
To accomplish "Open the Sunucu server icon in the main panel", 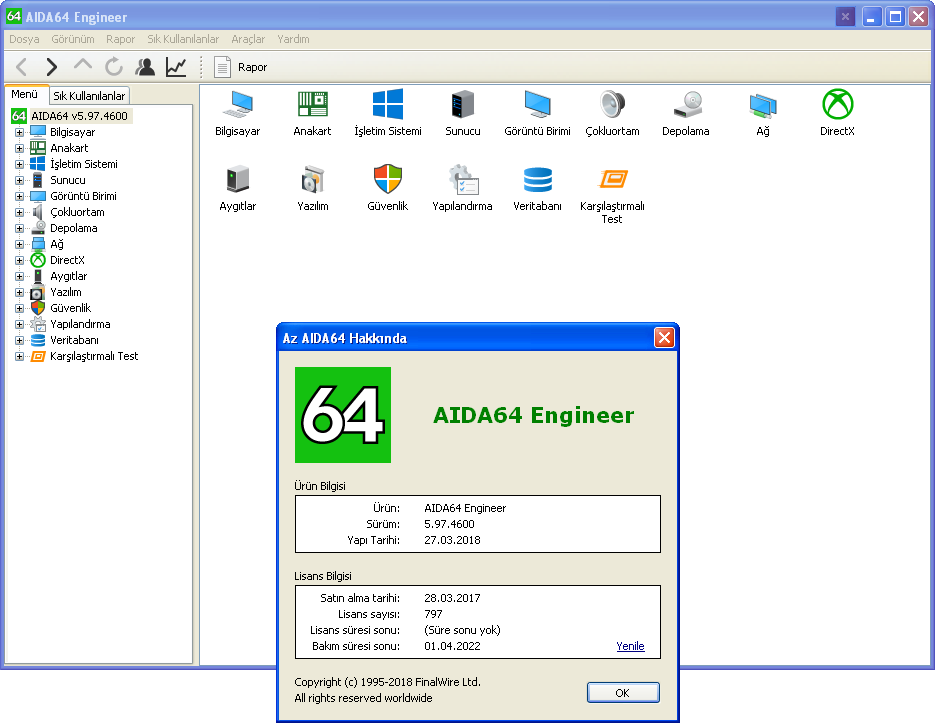I will point(463,105).
